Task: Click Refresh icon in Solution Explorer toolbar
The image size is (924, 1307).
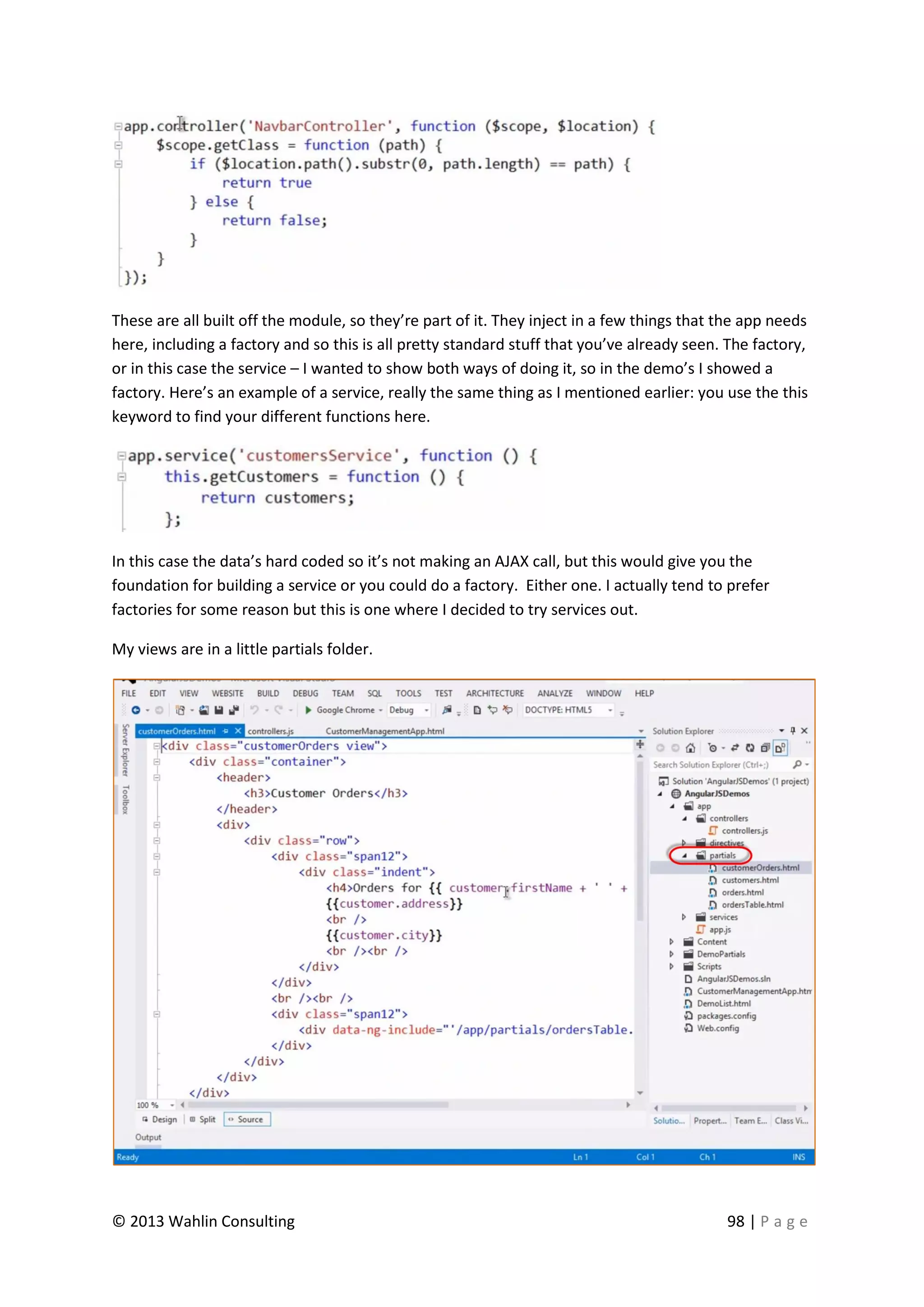Action: [750, 748]
